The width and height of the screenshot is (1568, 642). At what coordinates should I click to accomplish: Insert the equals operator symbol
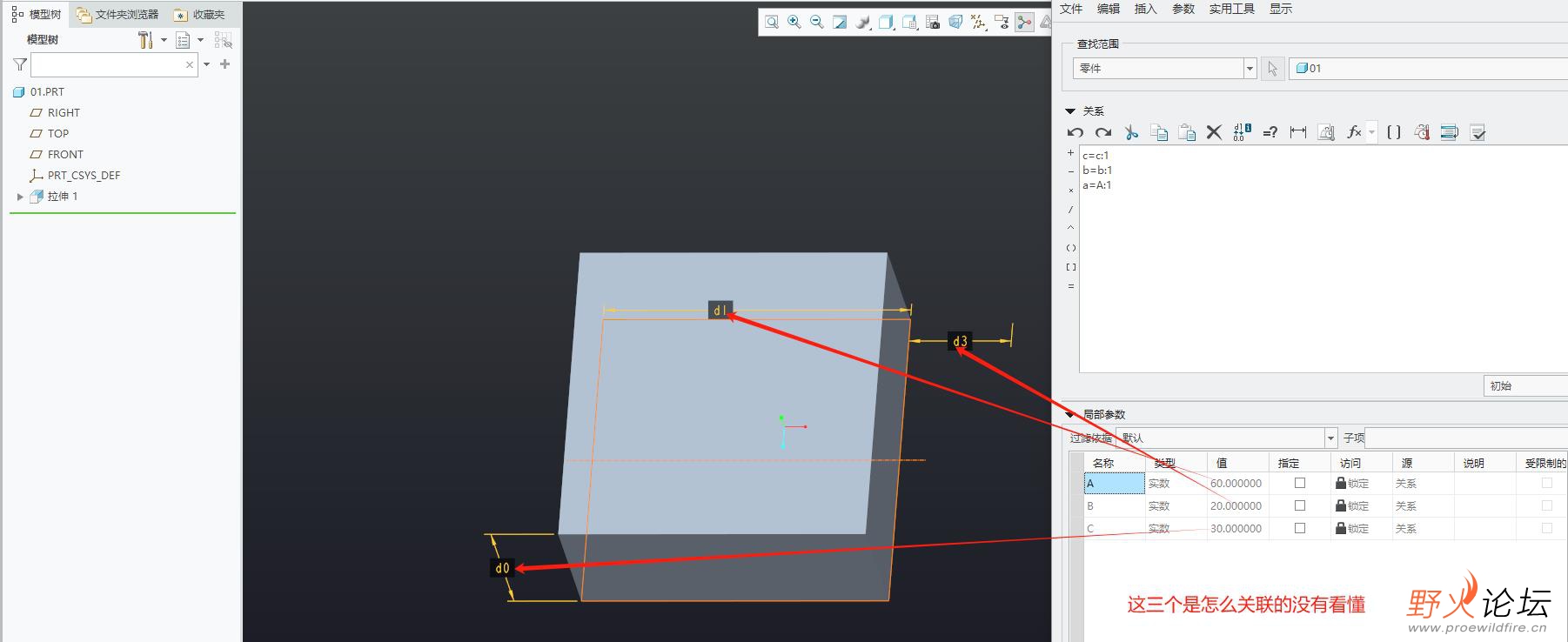coord(1071,286)
